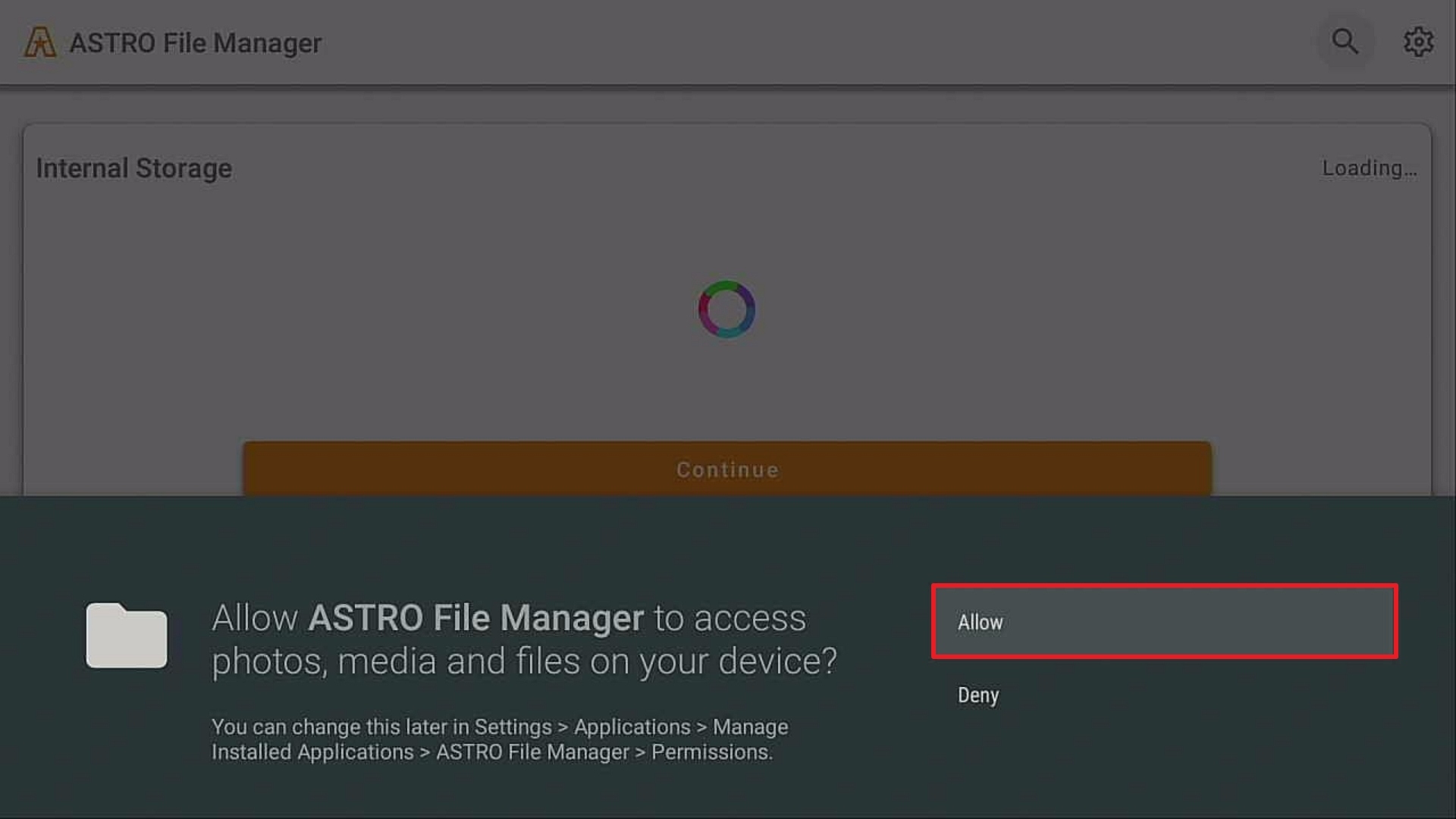Click the orange Continue button
This screenshot has width=1456, height=819.
click(x=727, y=469)
